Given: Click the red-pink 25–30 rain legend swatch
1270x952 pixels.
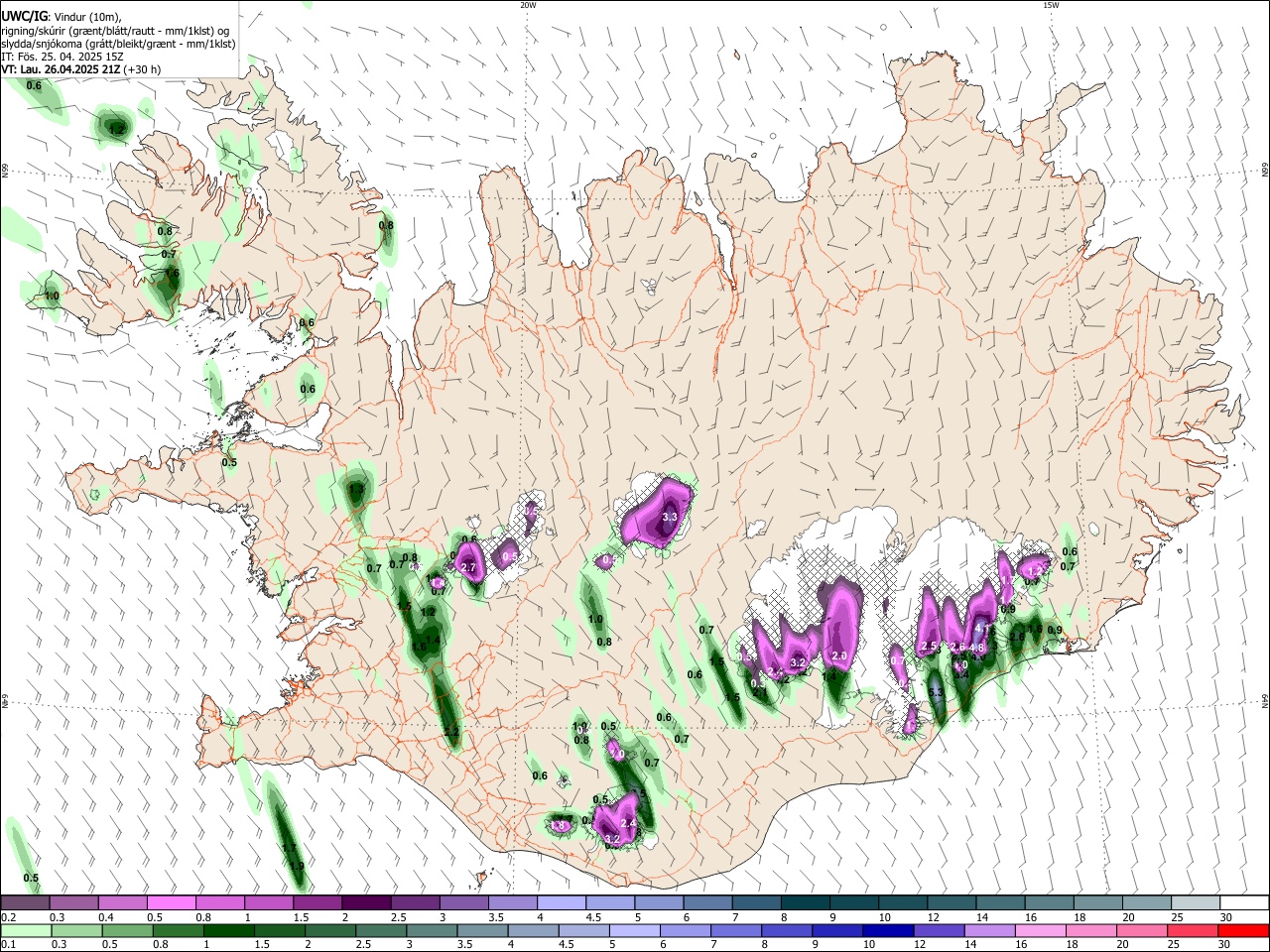Looking at the screenshot, I should point(1193,931).
